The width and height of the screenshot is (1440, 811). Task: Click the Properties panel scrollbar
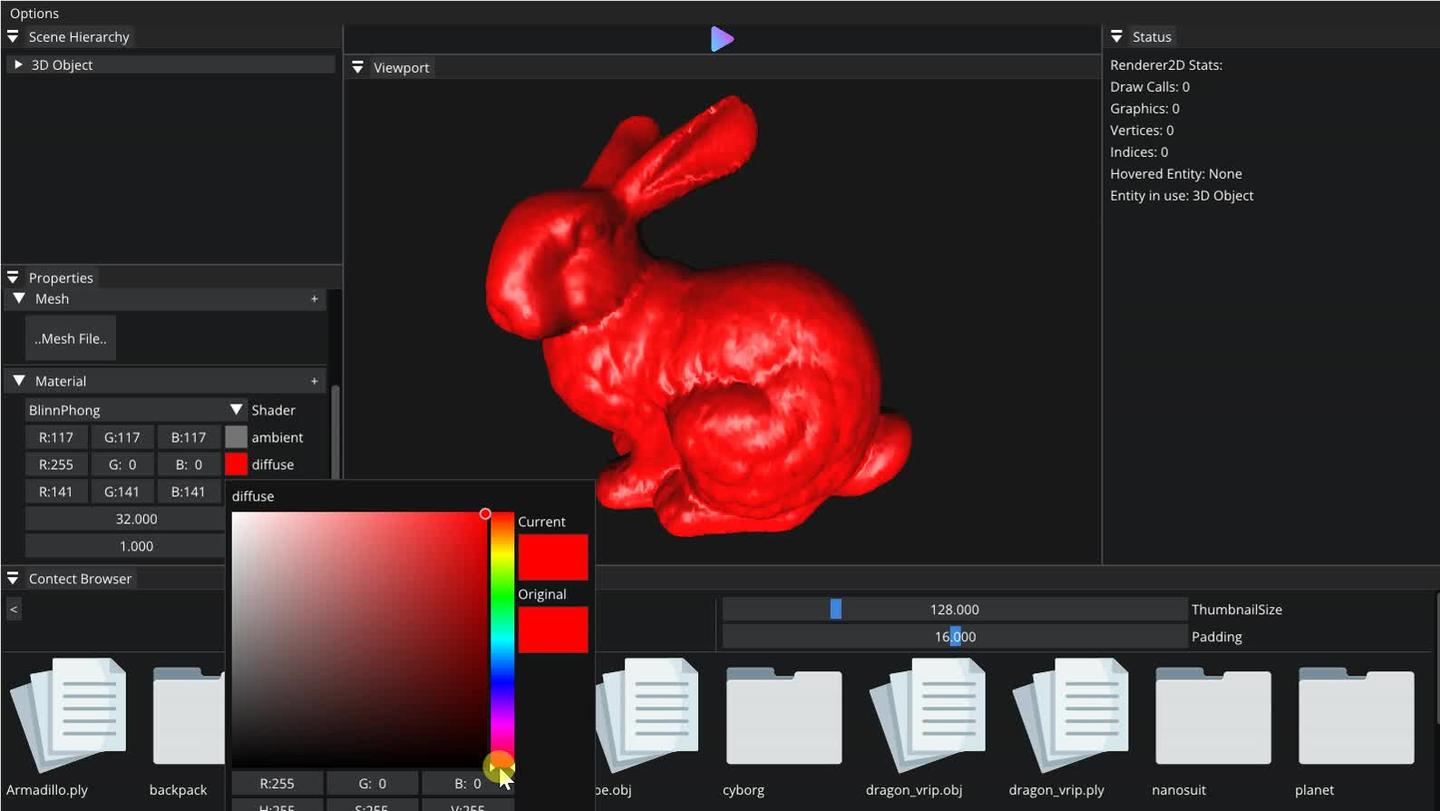point(335,430)
